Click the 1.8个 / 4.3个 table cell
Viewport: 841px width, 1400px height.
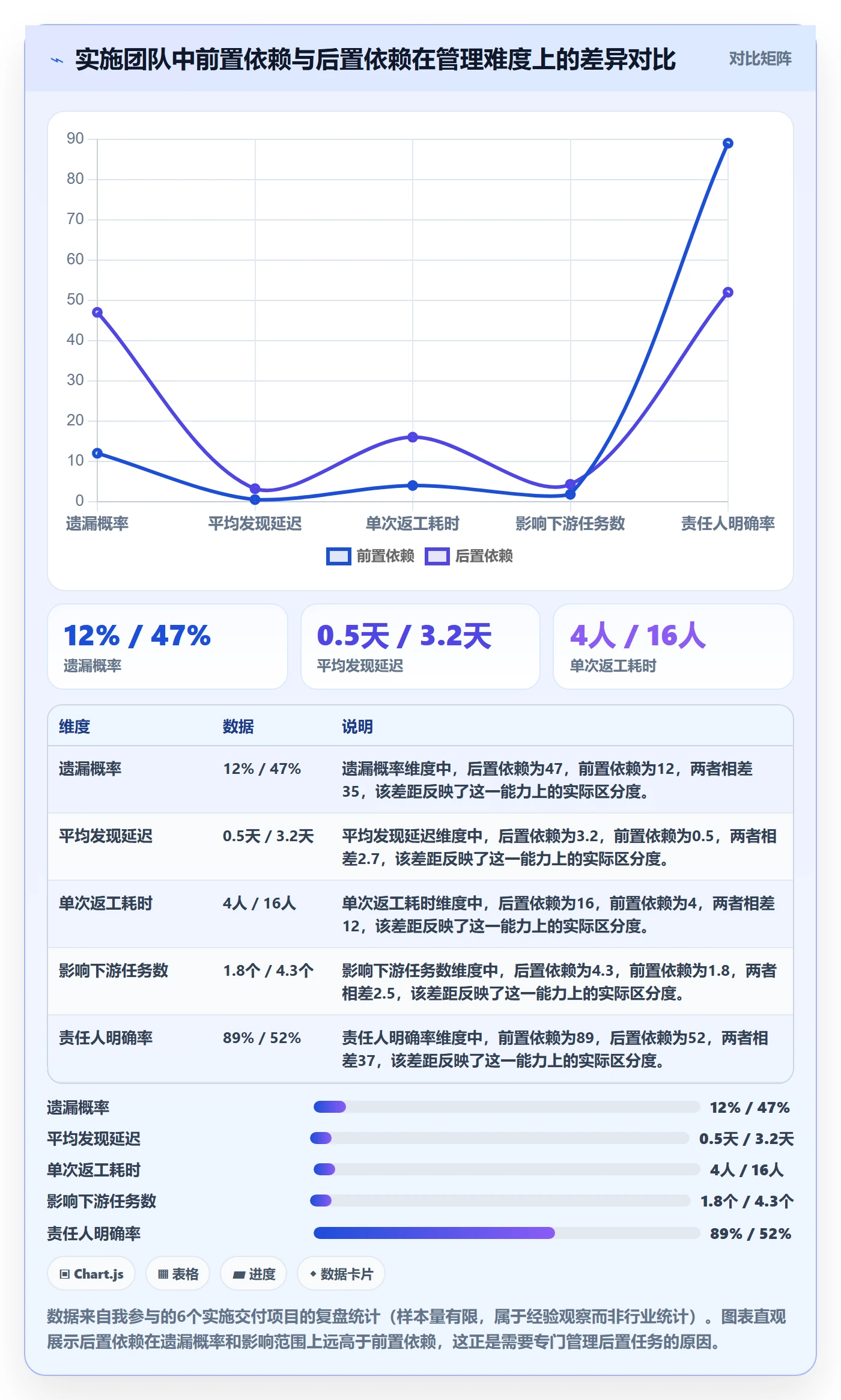pos(269,970)
